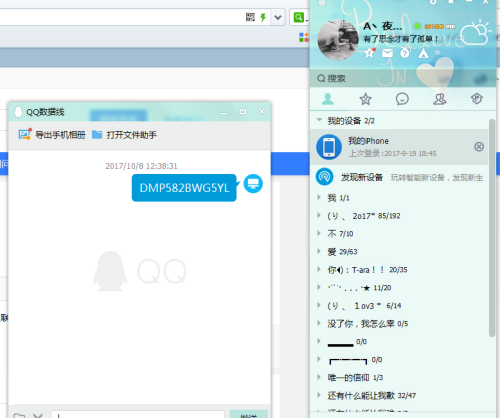Remove iPhone device with circled X
The height and width of the screenshot is (418, 500).
click(x=479, y=147)
